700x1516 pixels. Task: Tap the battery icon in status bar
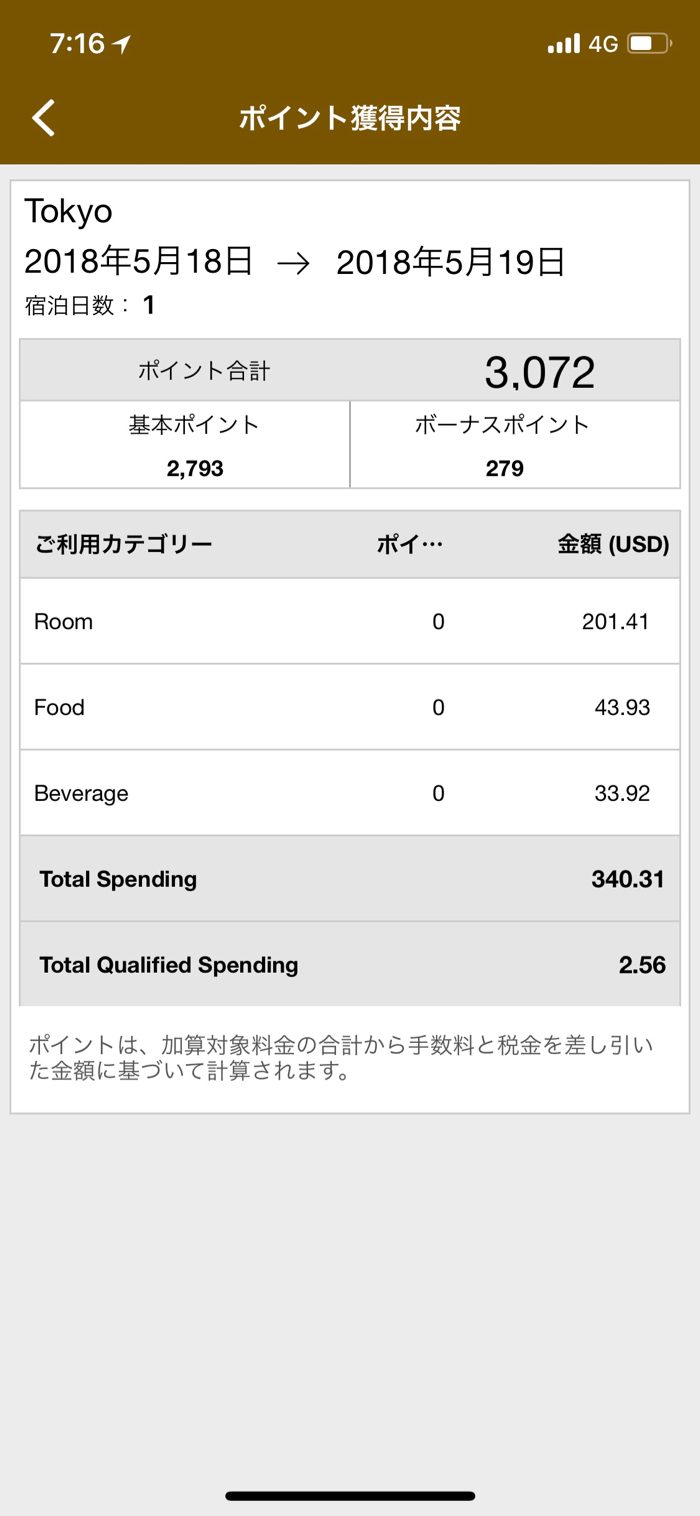pyautogui.click(x=650, y=43)
